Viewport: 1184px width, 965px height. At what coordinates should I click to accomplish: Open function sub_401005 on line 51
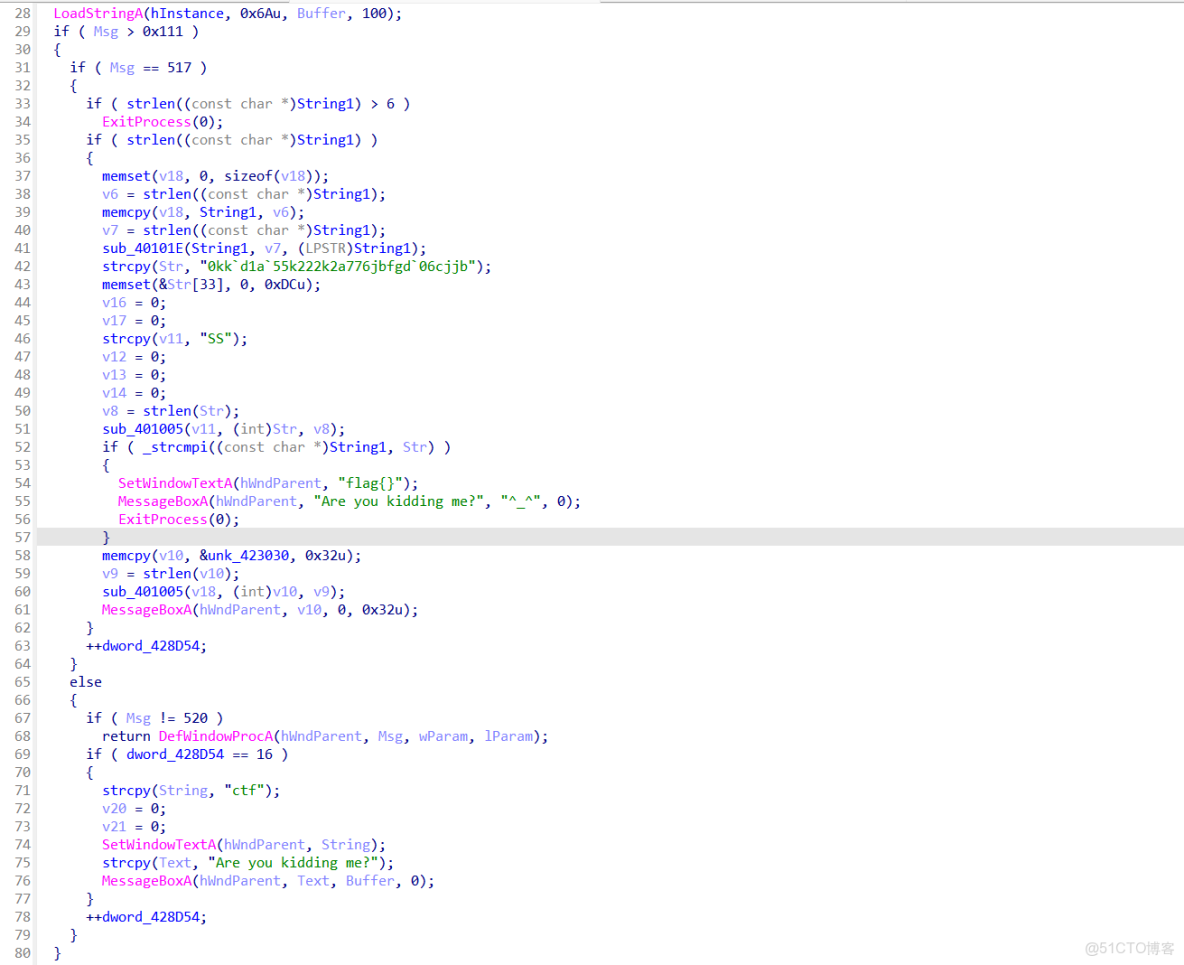click(143, 430)
